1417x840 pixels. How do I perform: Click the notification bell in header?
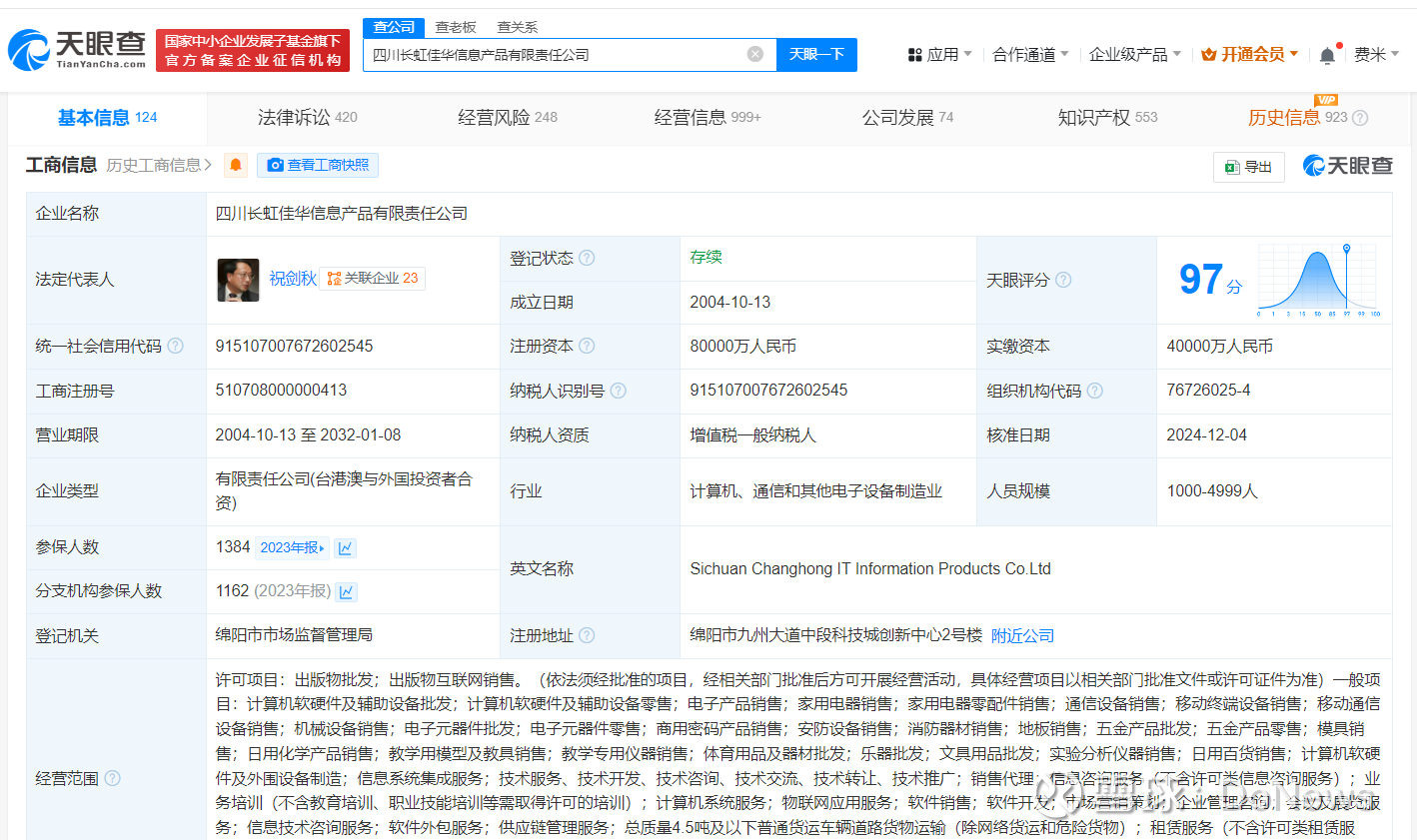(1327, 55)
